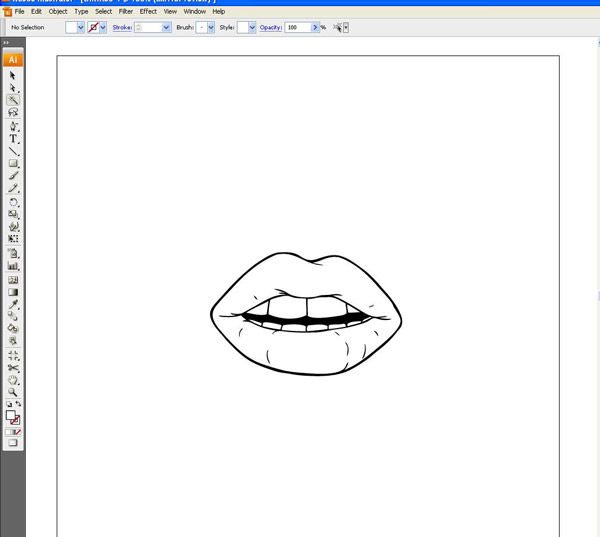Reset to default fill and stroke
This screenshot has height=537, width=600.
click(9, 404)
